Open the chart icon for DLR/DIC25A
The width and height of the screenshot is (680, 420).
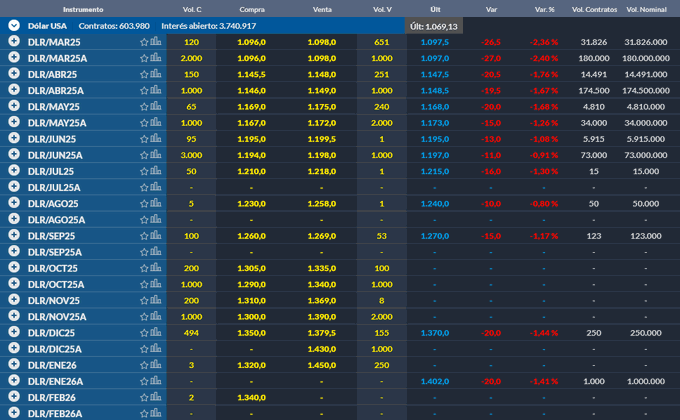[x=156, y=349]
